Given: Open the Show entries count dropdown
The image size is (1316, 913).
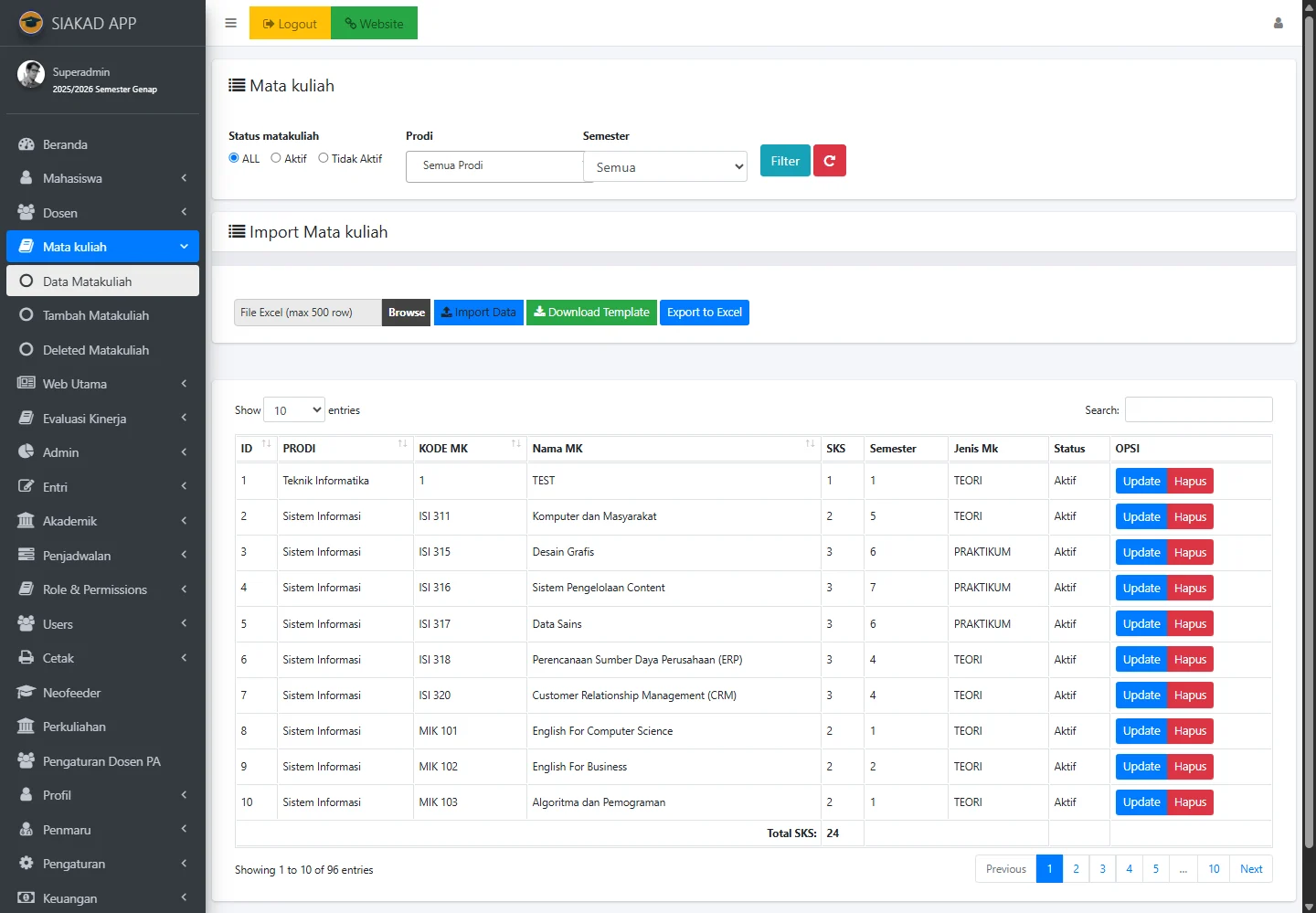Looking at the screenshot, I should 294,410.
